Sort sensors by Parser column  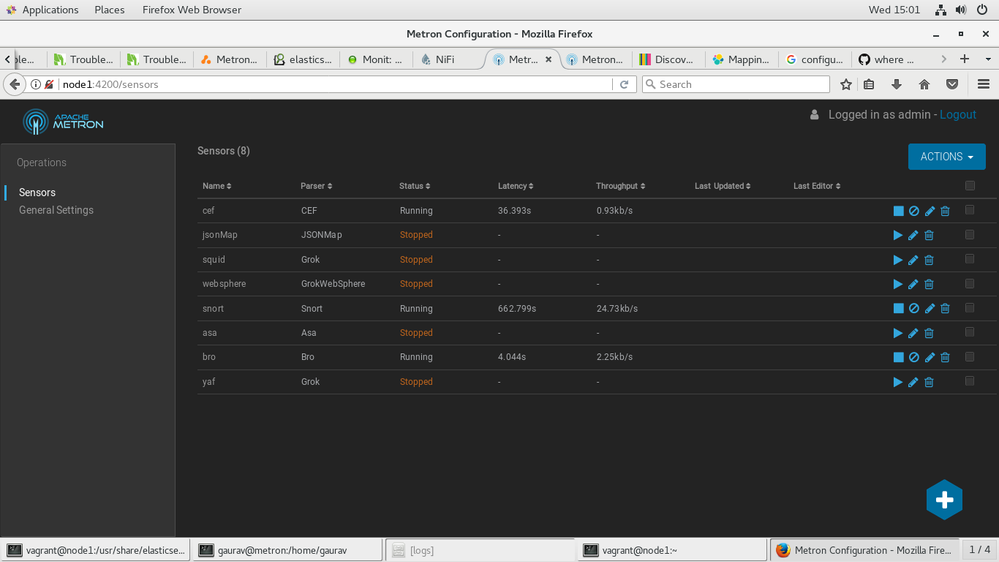316,186
